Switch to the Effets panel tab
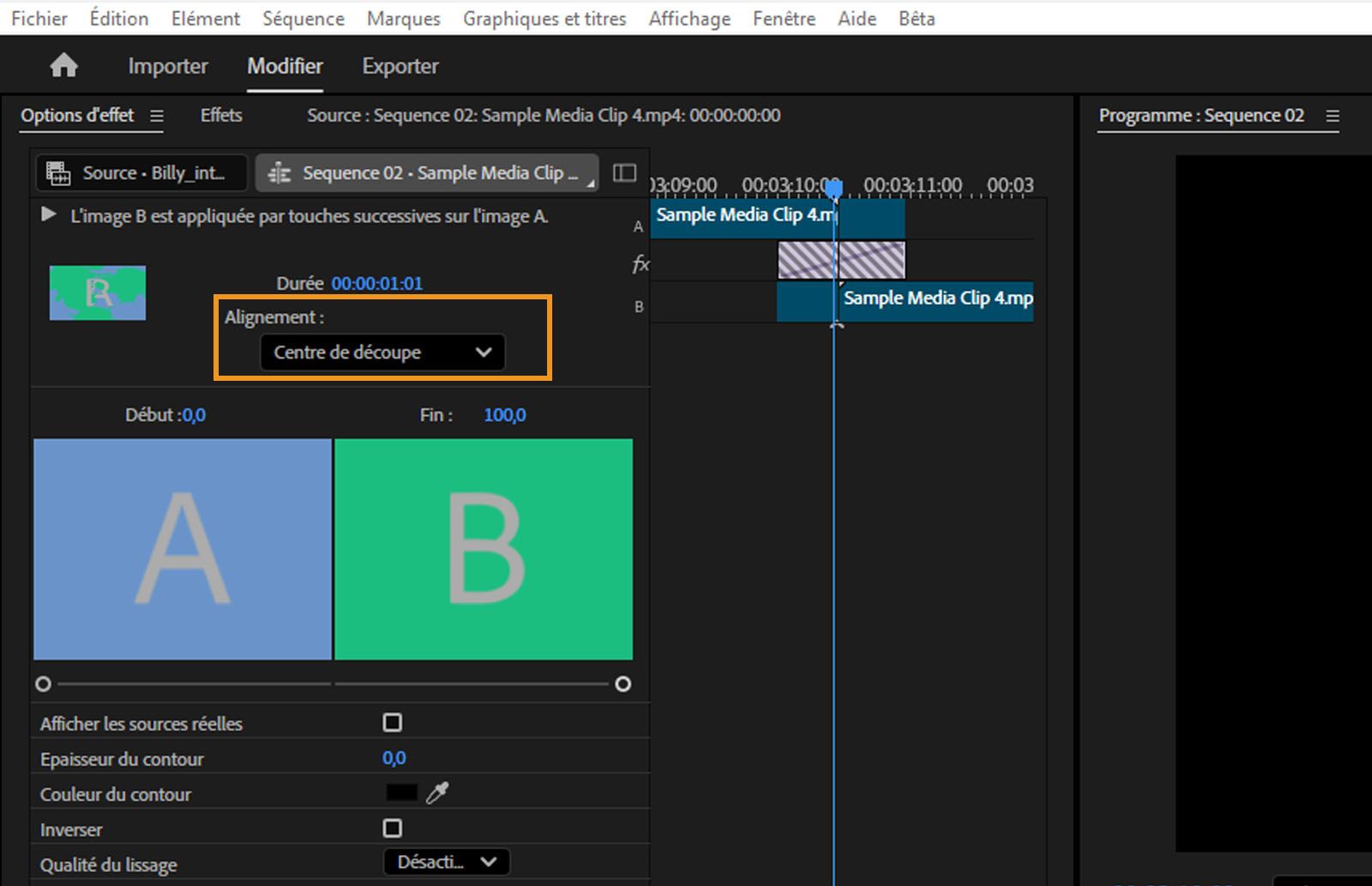Screen dimensions: 1372x886 [x=221, y=115]
